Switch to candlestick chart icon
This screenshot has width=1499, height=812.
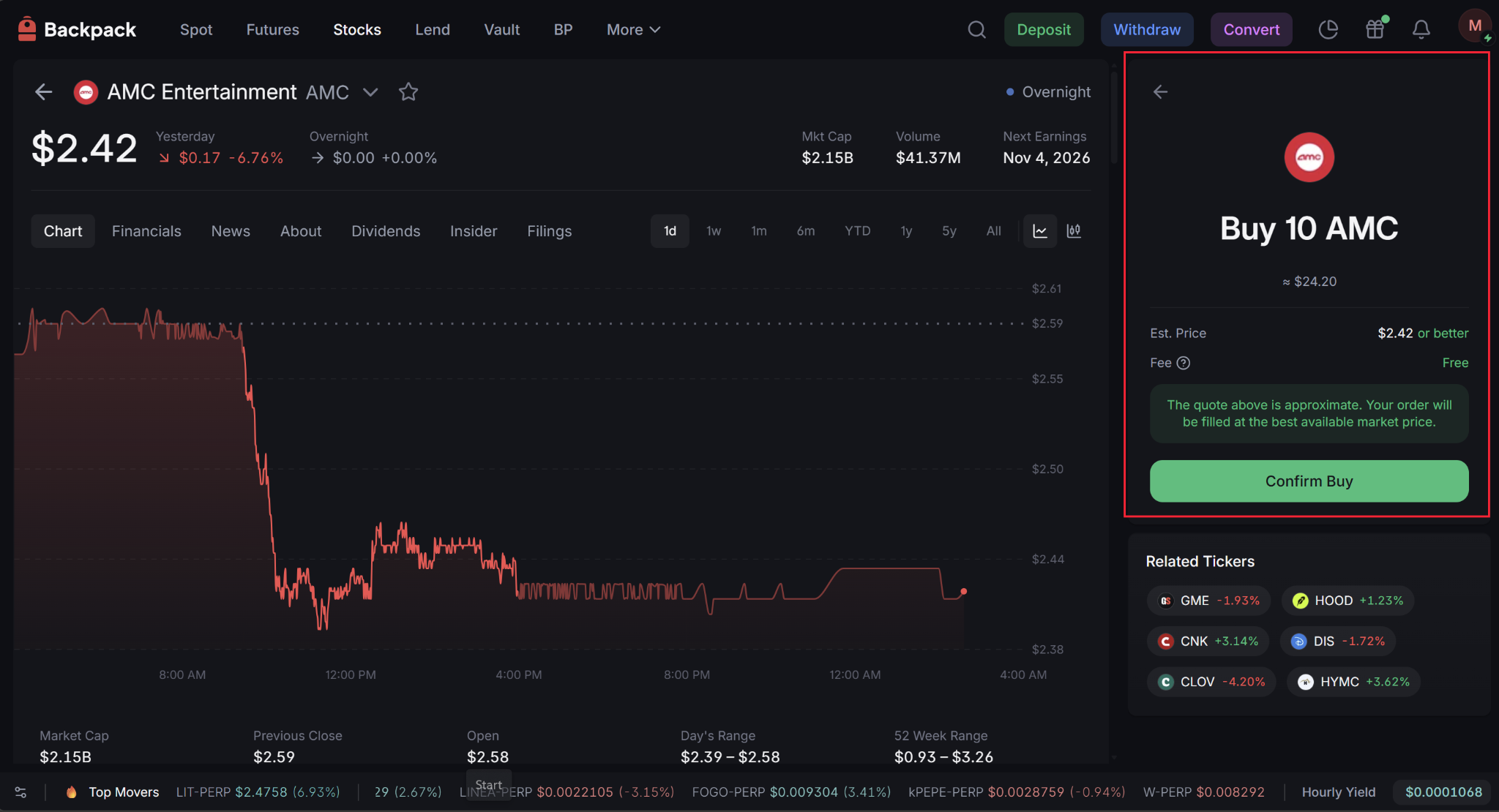(x=1074, y=231)
